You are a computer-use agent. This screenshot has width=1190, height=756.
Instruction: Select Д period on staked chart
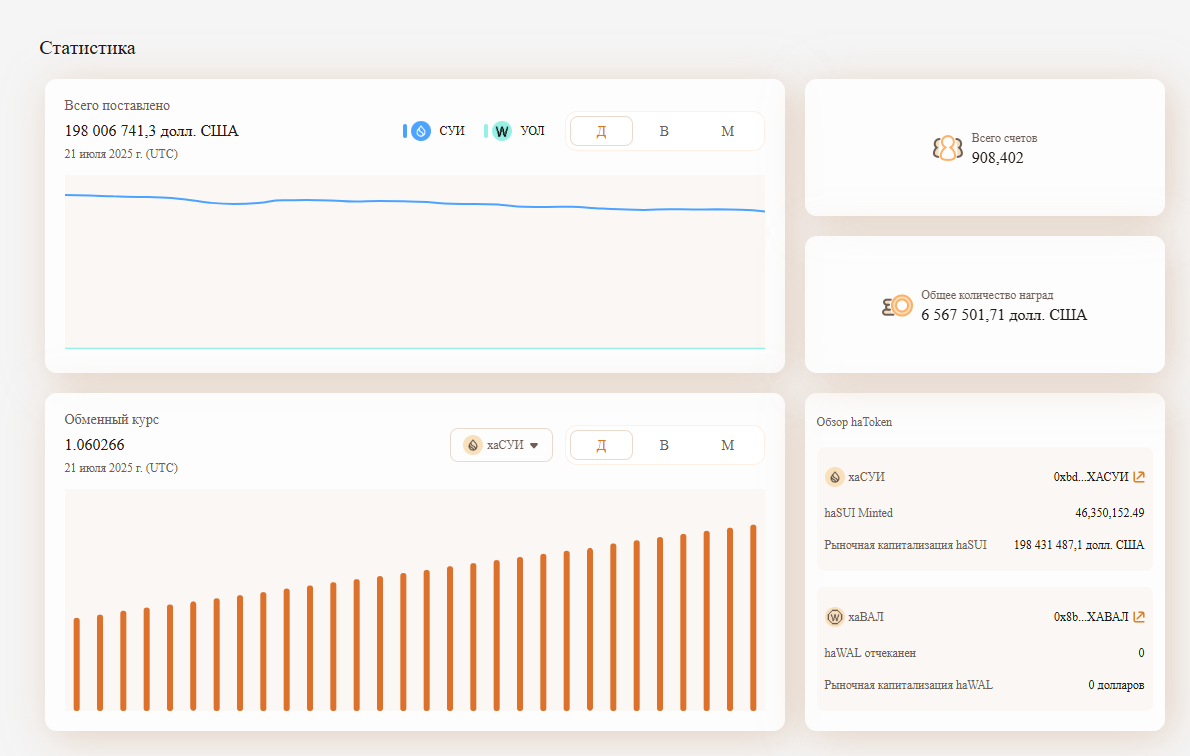[x=601, y=131]
